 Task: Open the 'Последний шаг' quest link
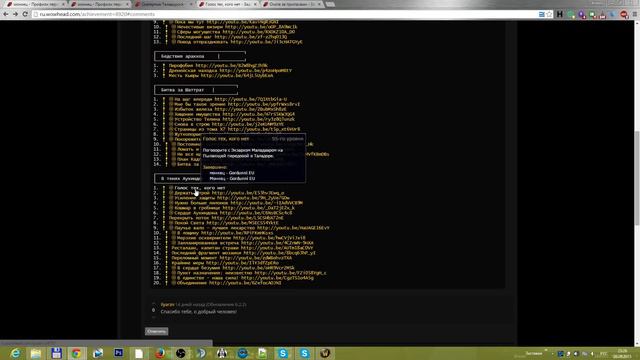[195, 37]
